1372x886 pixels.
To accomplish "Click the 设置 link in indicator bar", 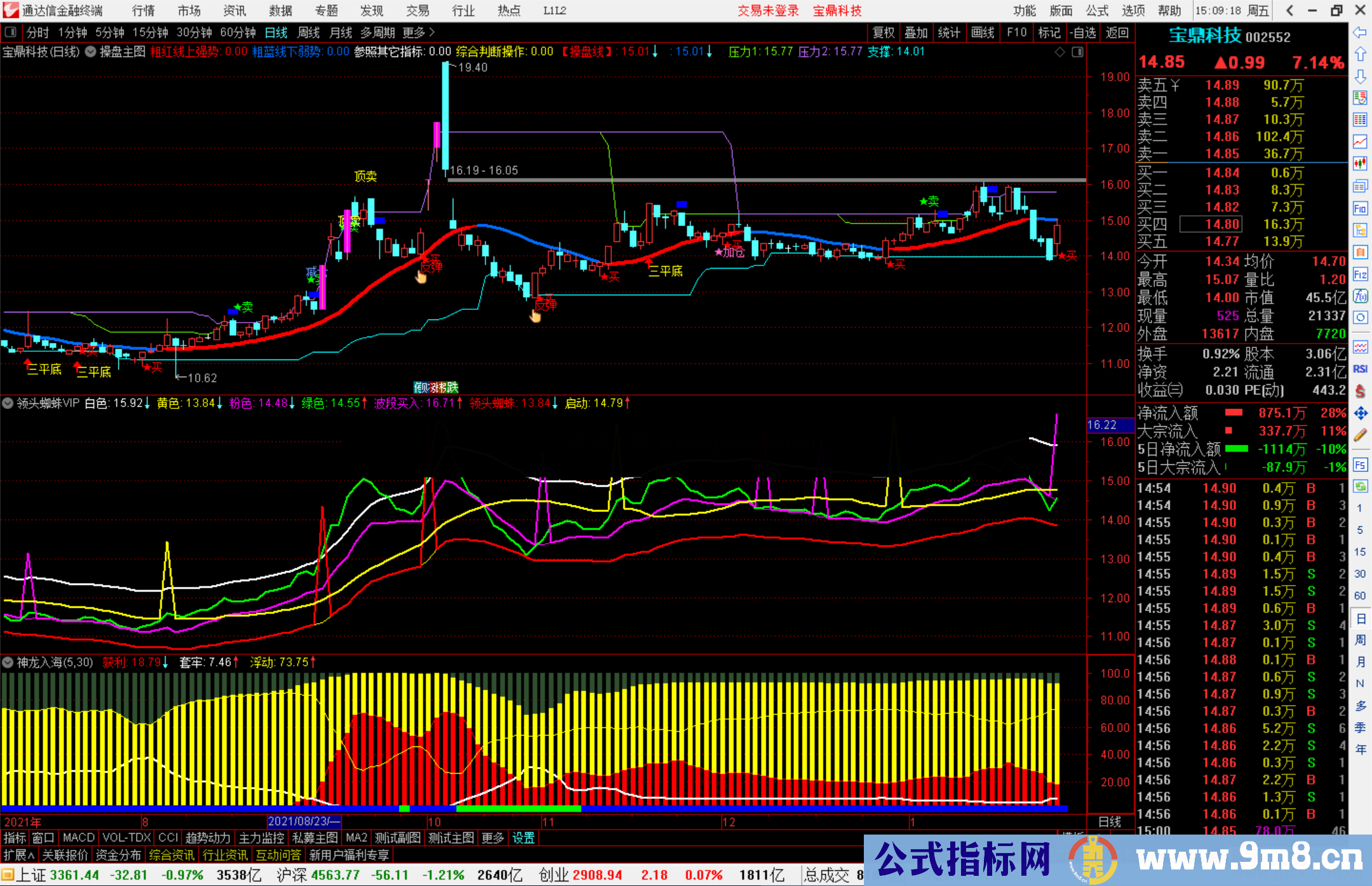I will tap(523, 838).
